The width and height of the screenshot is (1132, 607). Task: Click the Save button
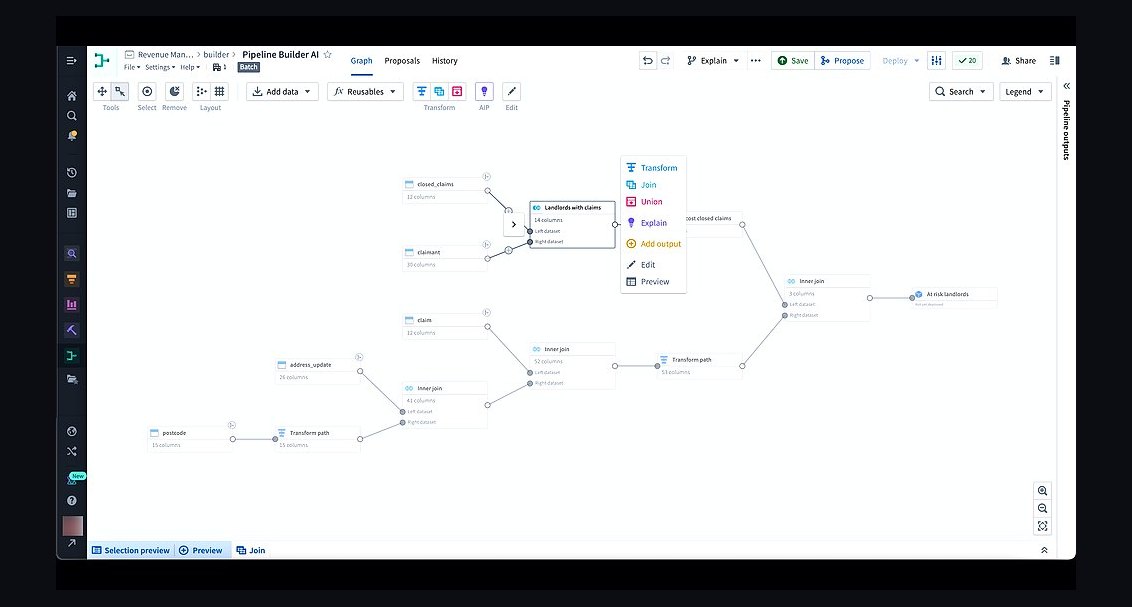[x=793, y=61]
